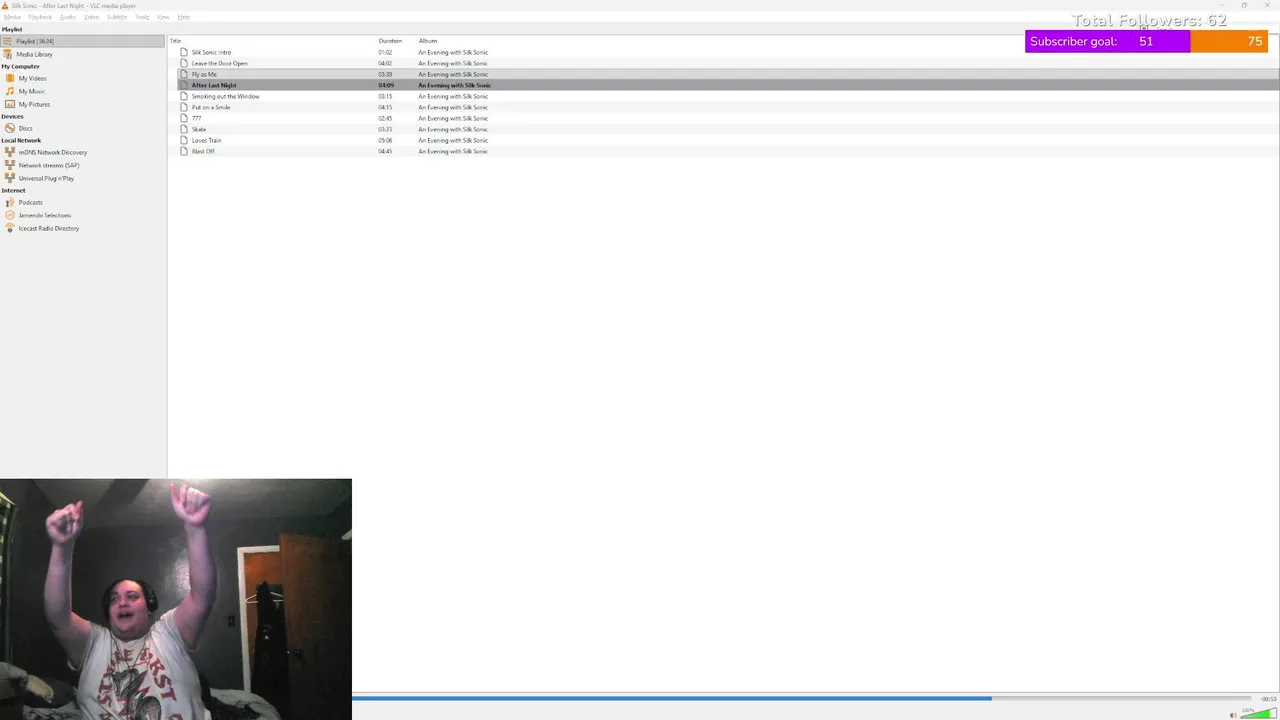This screenshot has height=720, width=1280.
Task: Open the Tools menu
Action: [142, 17]
